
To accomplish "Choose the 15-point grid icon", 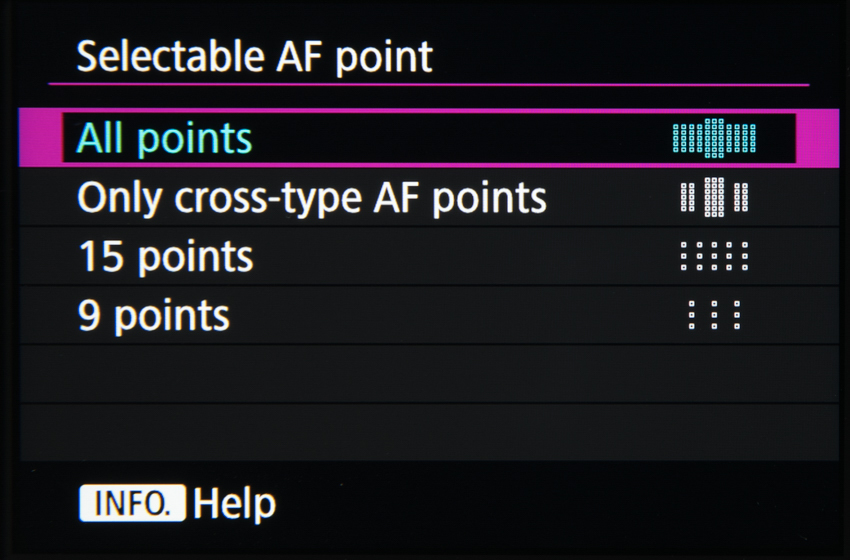I will point(714,256).
